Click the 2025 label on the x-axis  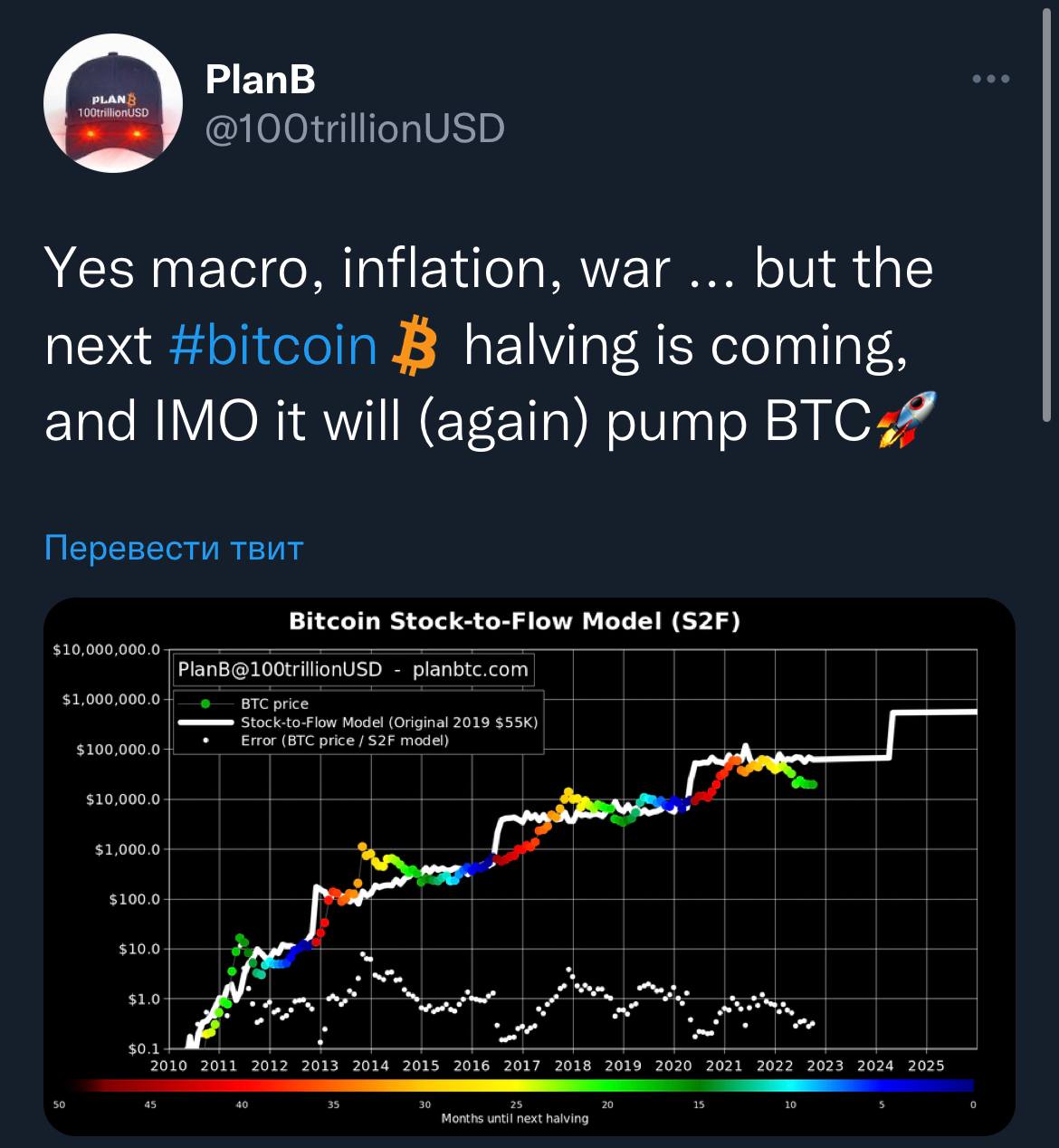[x=925, y=1066]
